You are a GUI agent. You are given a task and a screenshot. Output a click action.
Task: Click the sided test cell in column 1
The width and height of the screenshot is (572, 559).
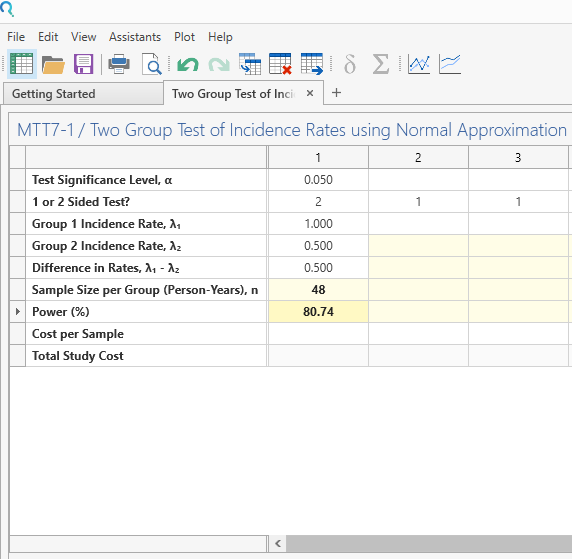[318, 202]
